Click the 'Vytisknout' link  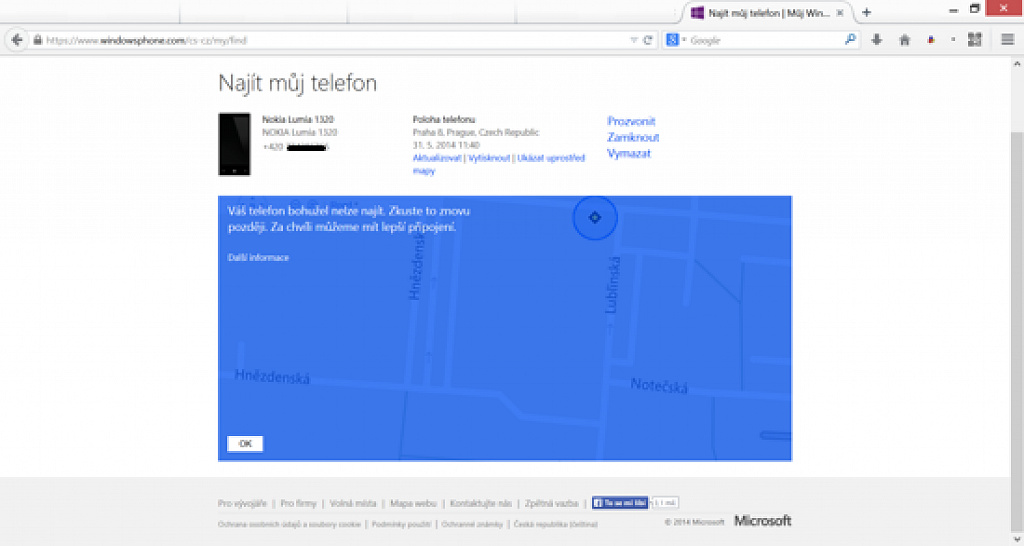point(488,158)
